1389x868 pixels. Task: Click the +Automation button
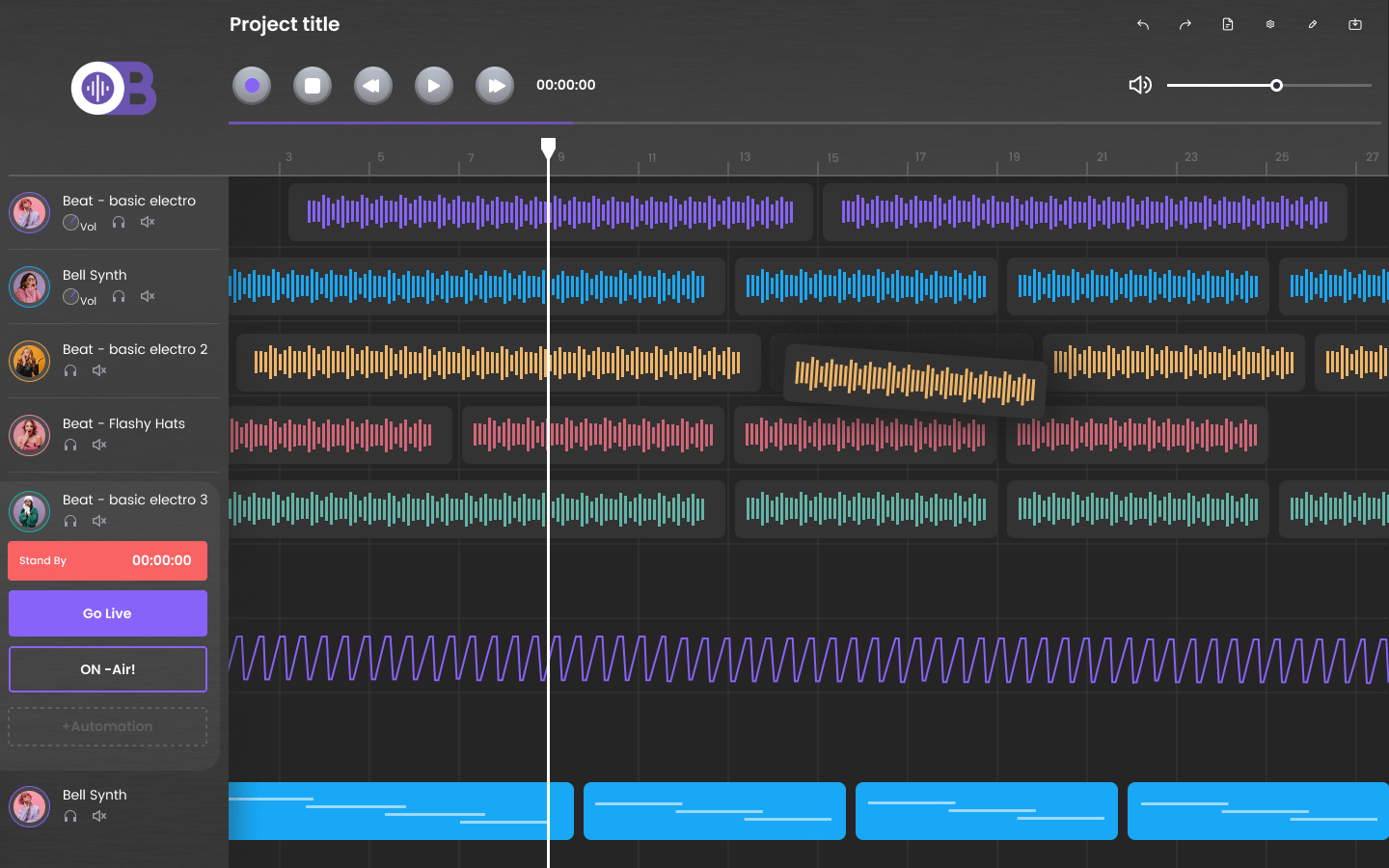coord(108,726)
